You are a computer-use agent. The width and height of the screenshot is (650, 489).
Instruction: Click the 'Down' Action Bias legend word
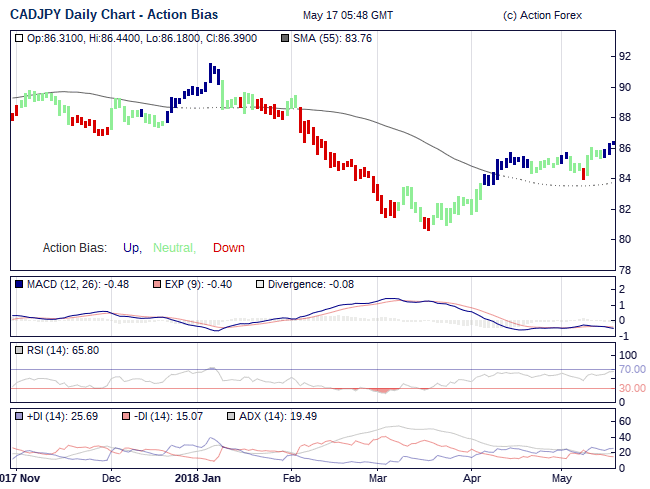tap(229, 248)
